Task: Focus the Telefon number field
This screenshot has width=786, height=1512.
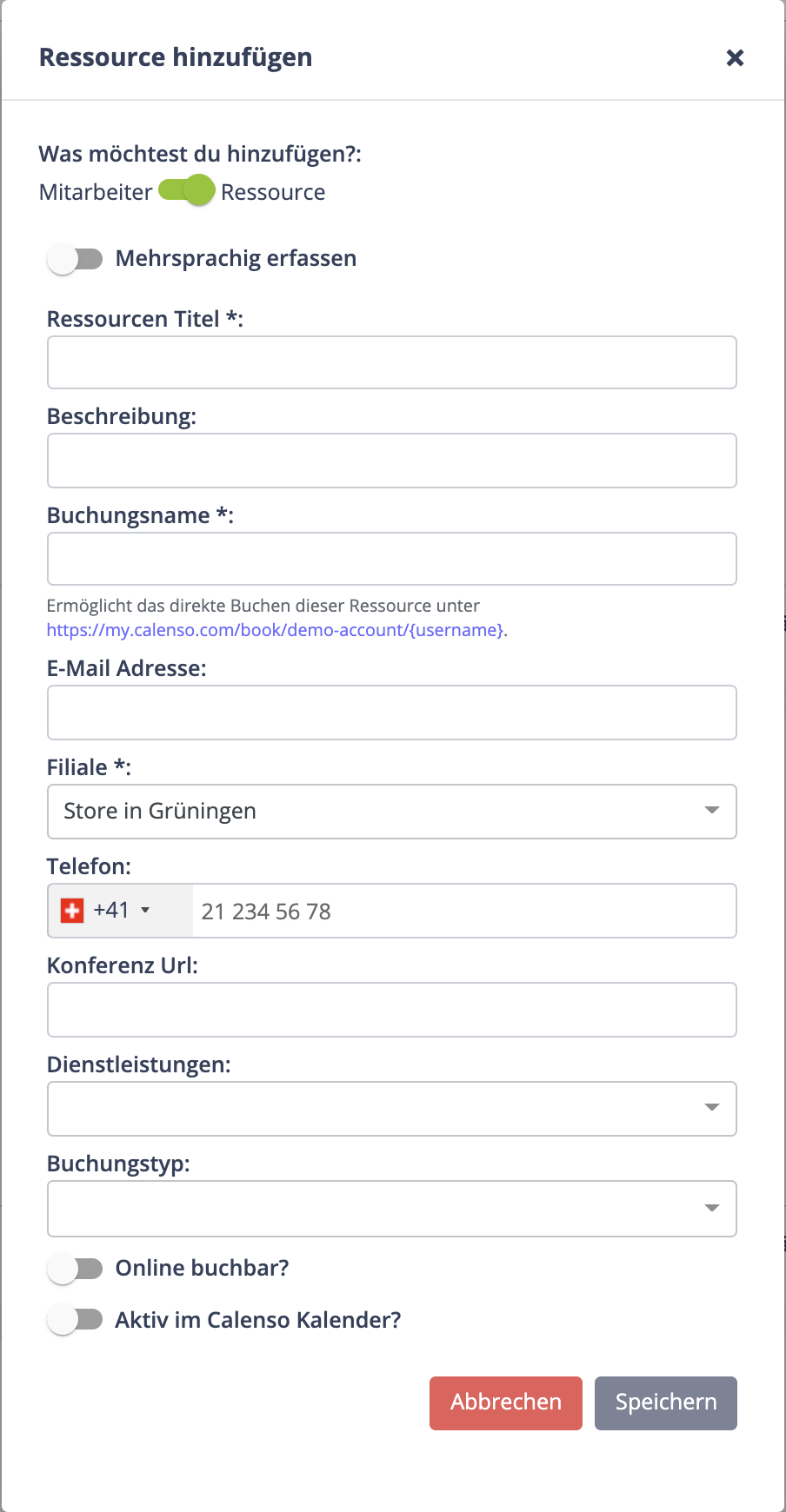Action: tap(464, 911)
